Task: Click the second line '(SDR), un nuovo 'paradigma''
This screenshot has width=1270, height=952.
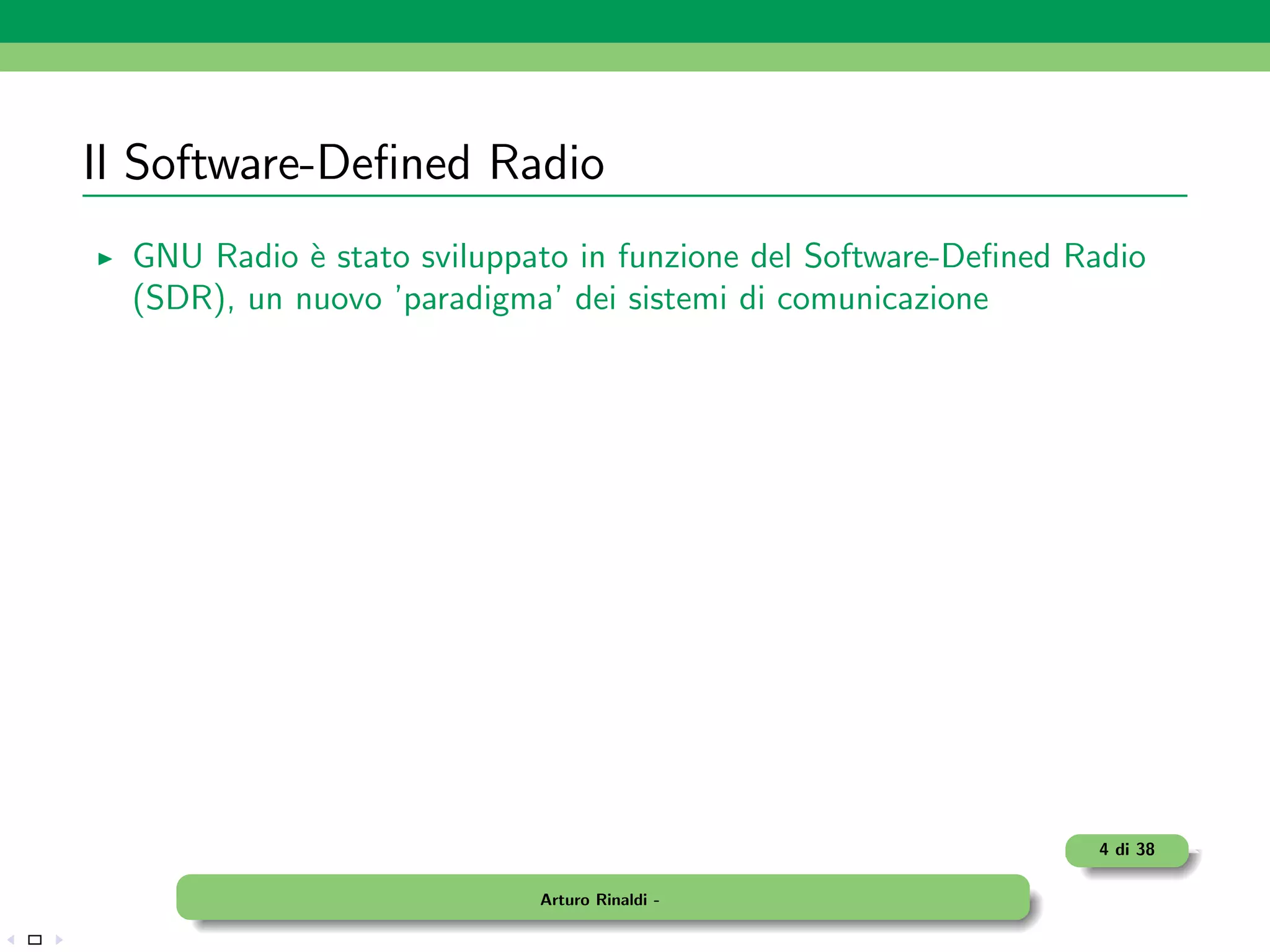Action: (x=561, y=299)
